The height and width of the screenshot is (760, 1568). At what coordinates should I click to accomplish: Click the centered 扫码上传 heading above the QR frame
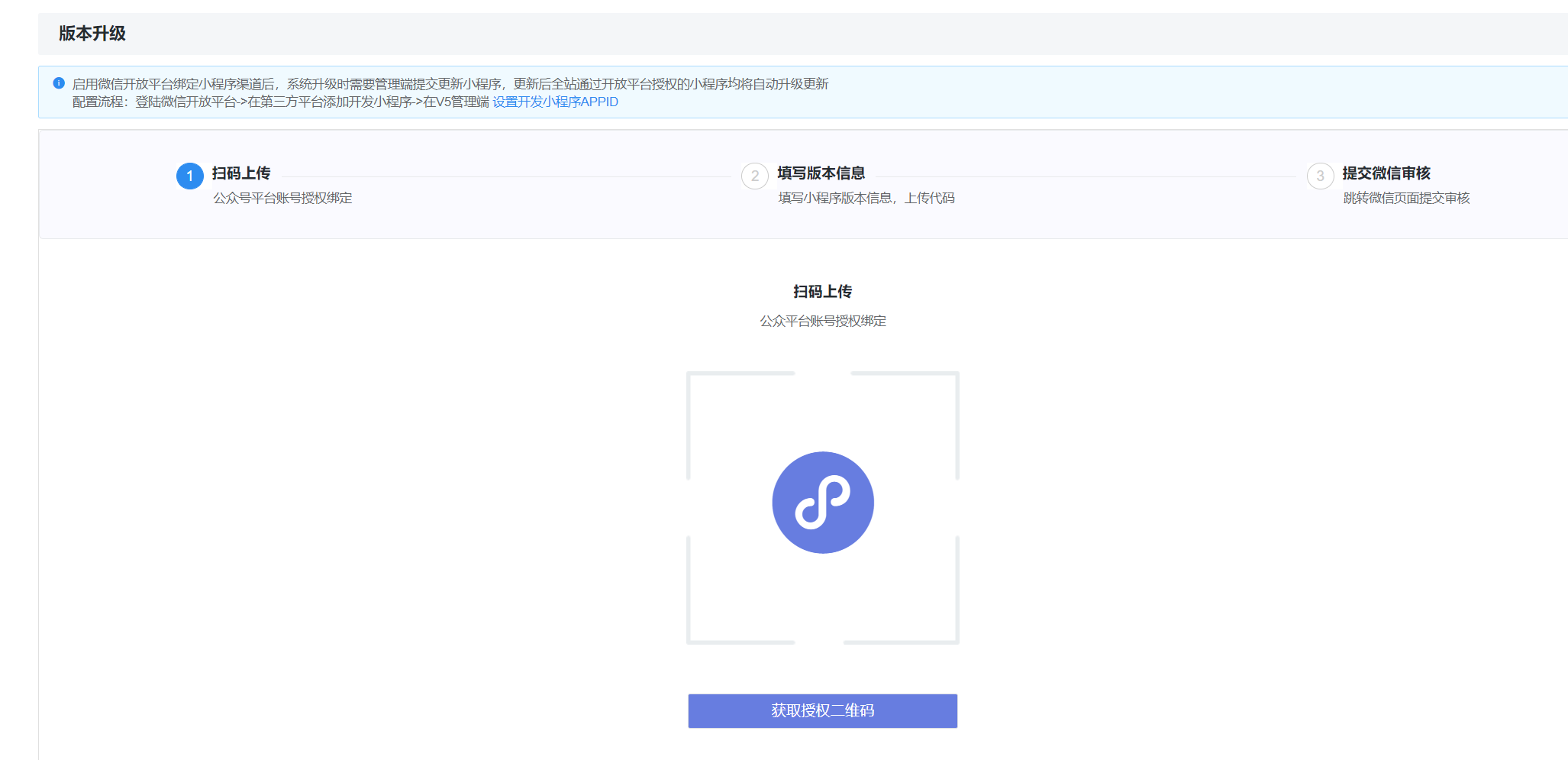click(822, 292)
